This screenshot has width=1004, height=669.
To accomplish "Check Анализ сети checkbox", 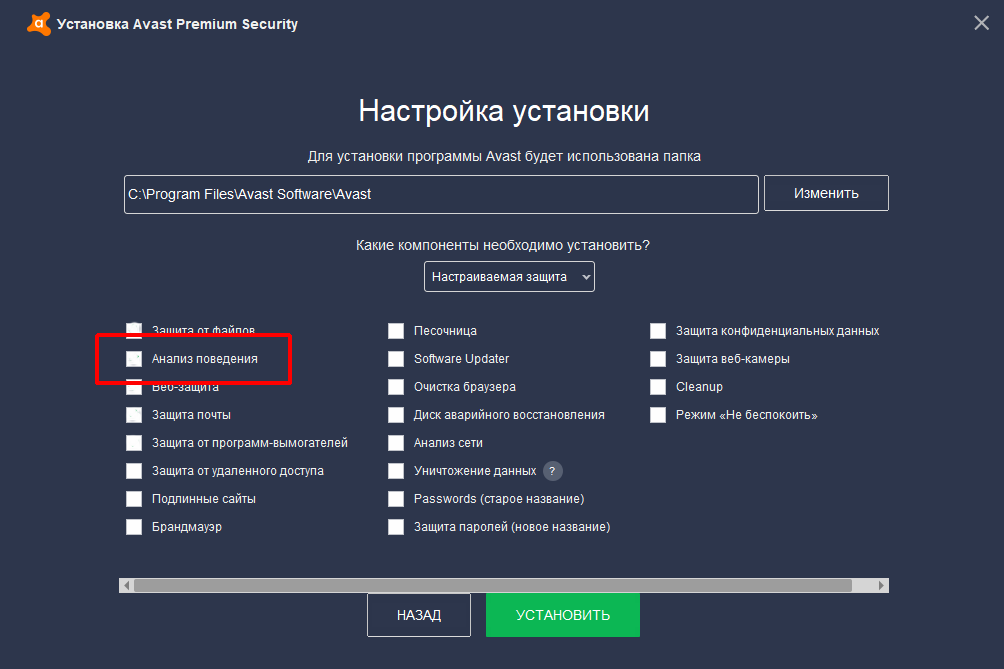I will point(396,443).
